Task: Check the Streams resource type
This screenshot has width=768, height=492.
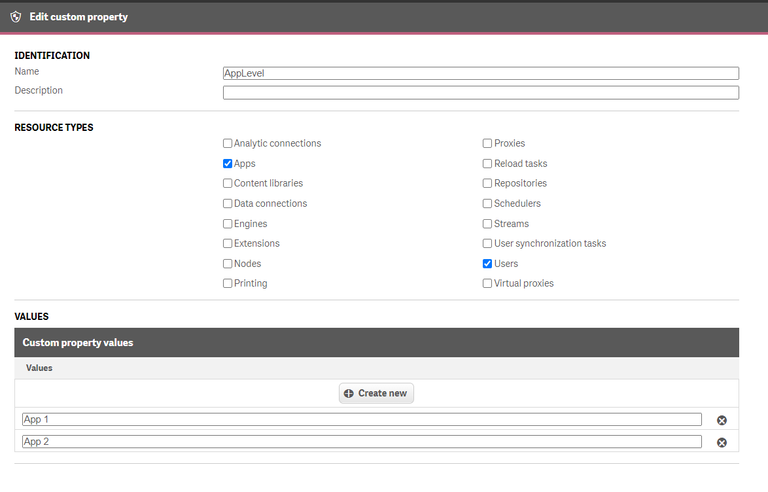Action: [x=487, y=224]
